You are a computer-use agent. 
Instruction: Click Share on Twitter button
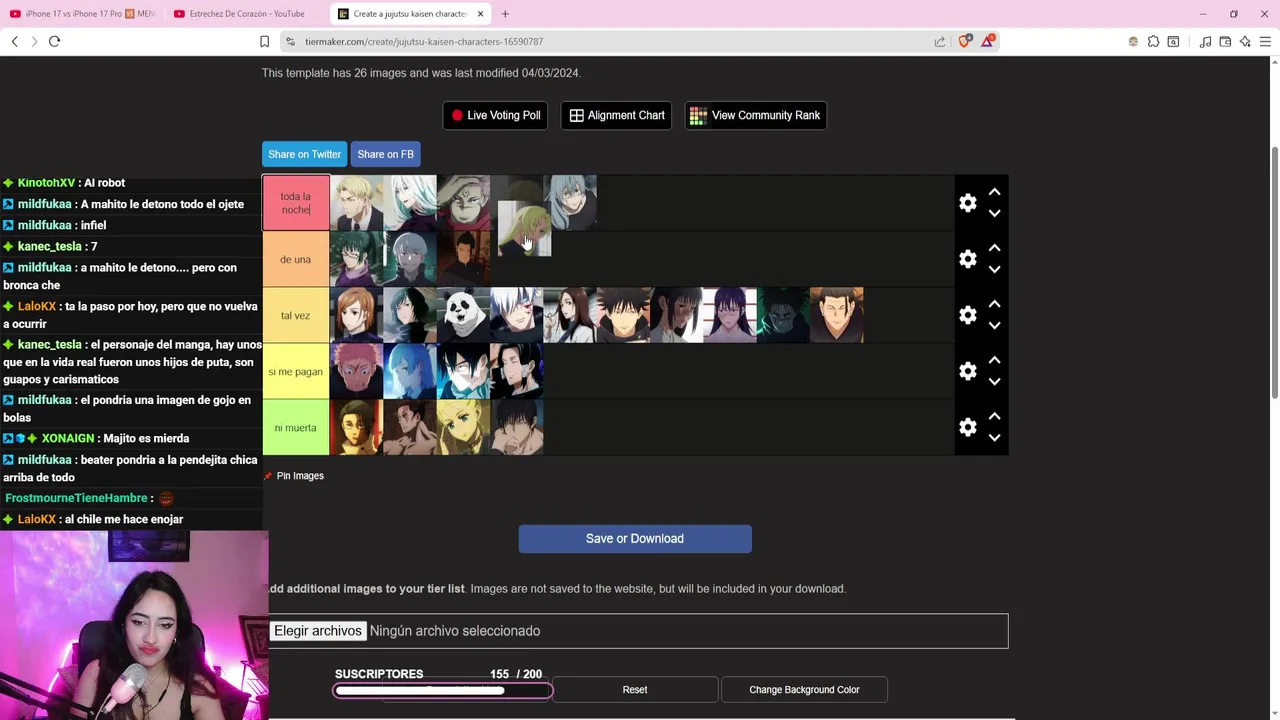(x=304, y=154)
